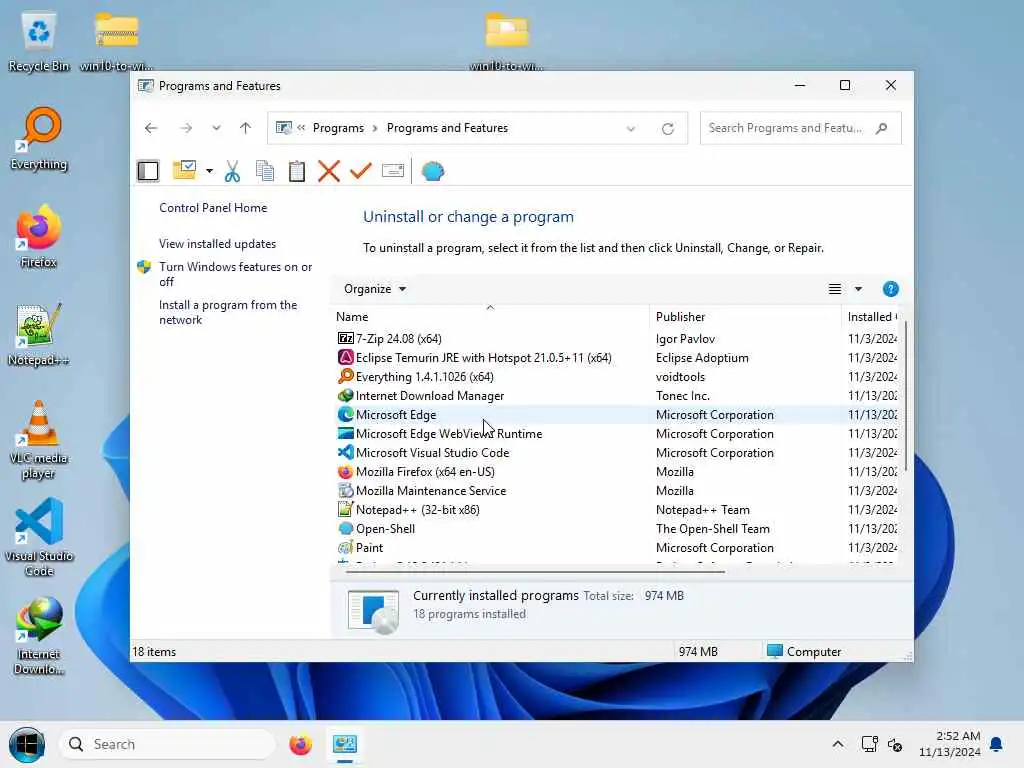
Task: Select Notepad++ desktop shortcut
Action: 39,334
